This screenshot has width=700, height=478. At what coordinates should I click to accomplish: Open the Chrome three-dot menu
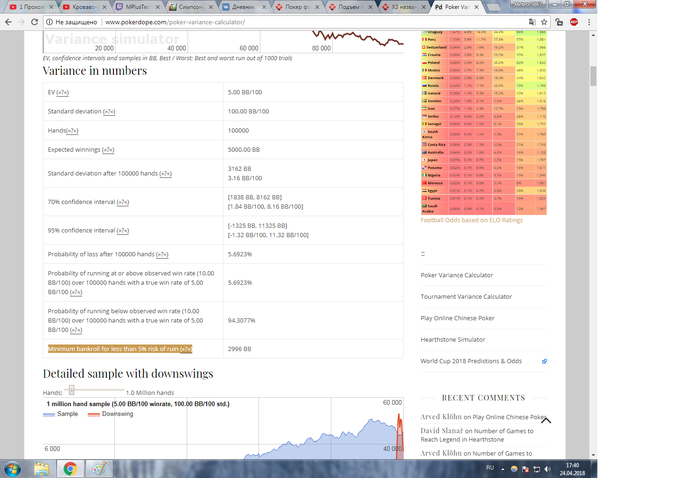[x=589, y=22]
